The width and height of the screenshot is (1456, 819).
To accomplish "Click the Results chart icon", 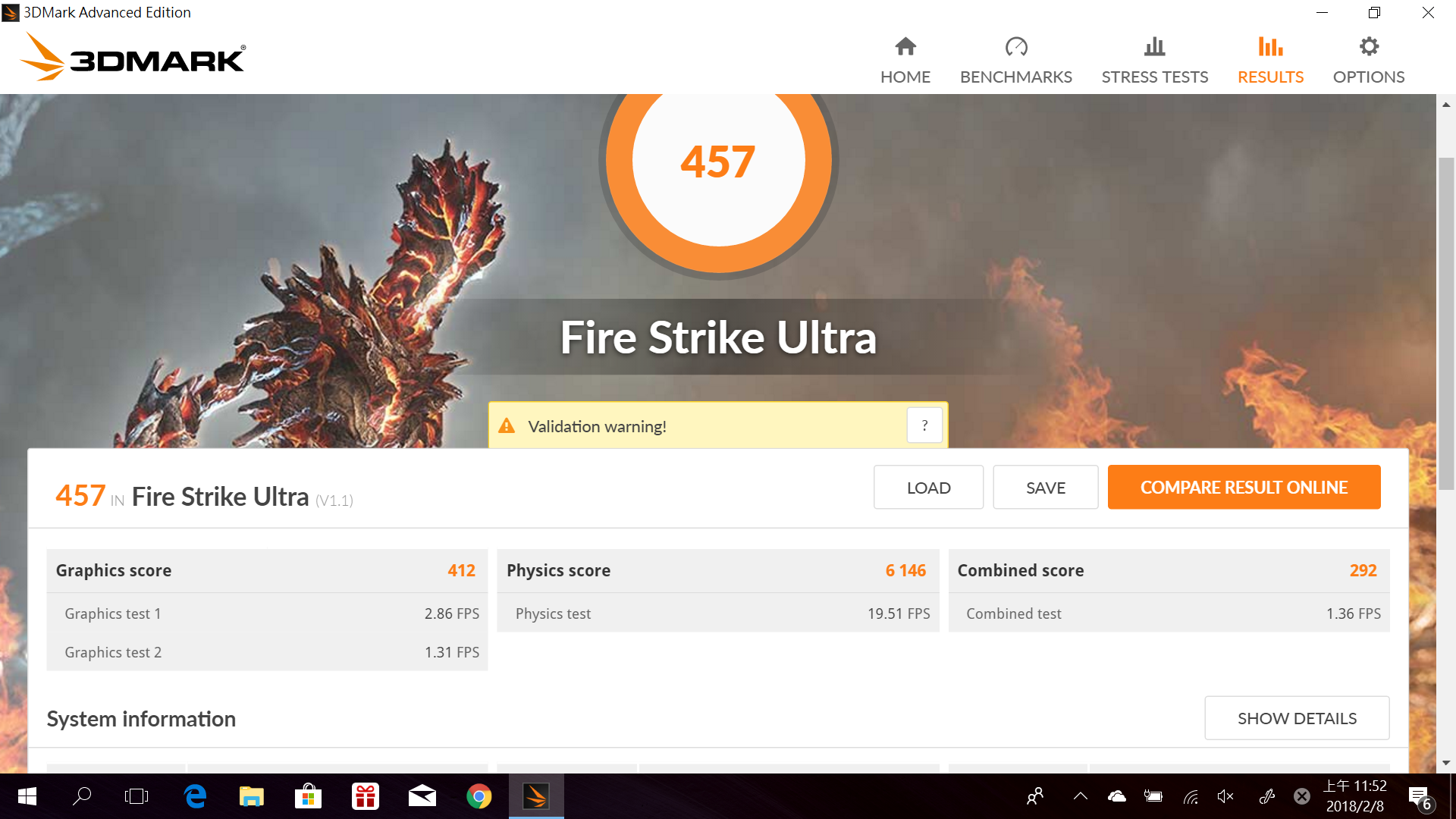I will point(1270,47).
